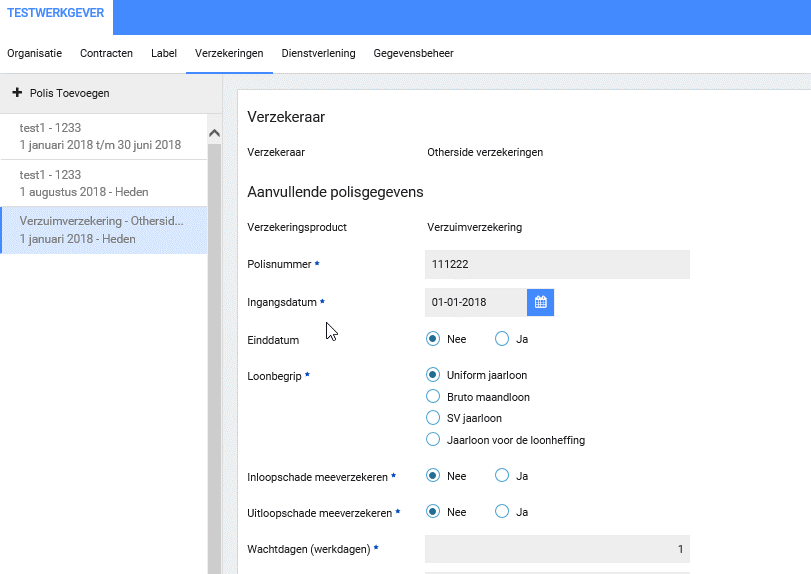Open the Gegevensbeheer tab
The width and height of the screenshot is (811, 574).
(413, 53)
